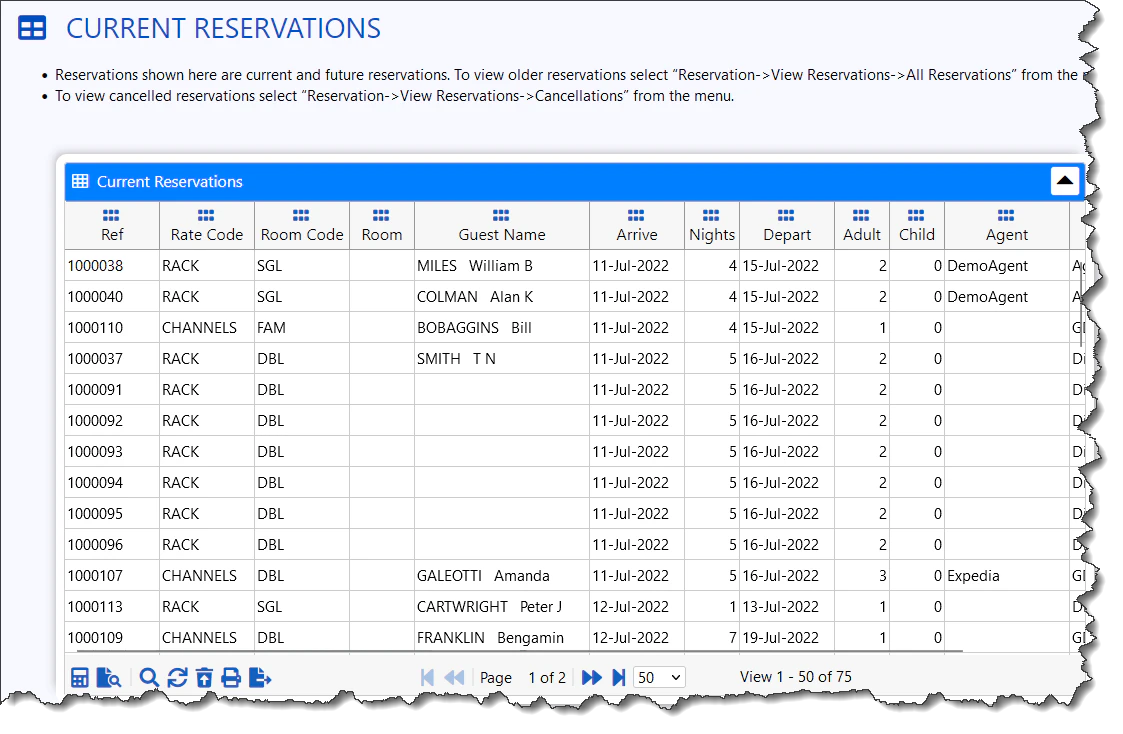Select the column icon on the Agent header

(x=1007, y=213)
